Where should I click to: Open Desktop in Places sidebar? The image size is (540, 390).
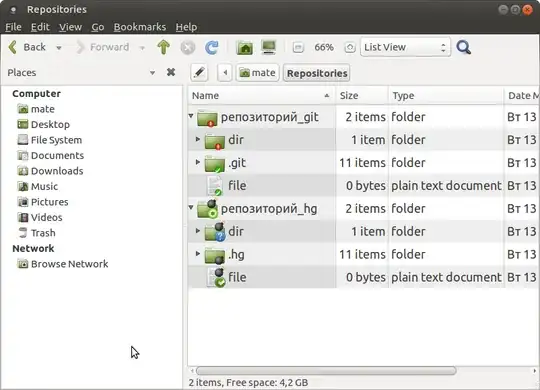pyautogui.click(x=43, y=124)
